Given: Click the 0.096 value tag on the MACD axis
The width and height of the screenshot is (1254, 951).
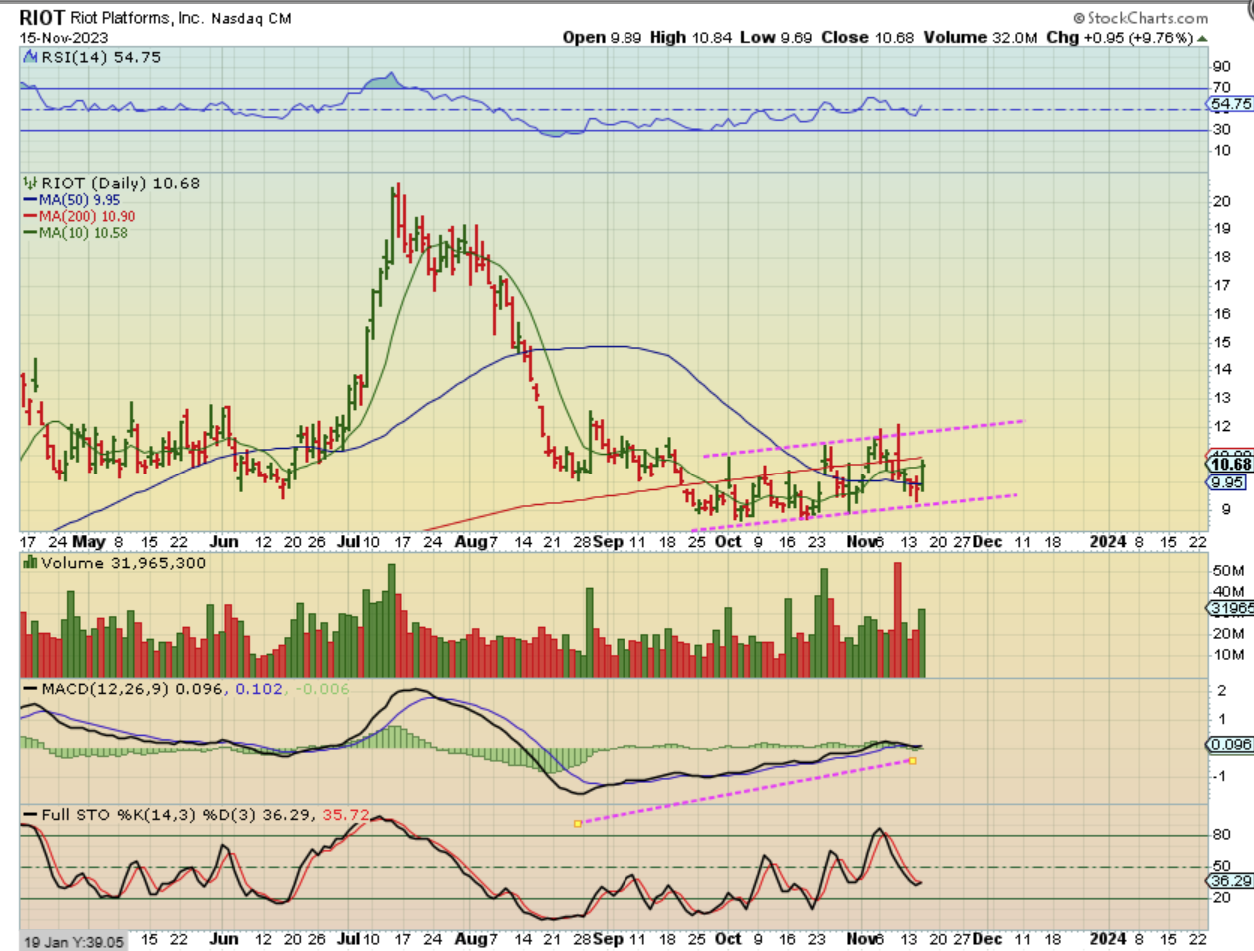Looking at the screenshot, I should tap(1229, 746).
